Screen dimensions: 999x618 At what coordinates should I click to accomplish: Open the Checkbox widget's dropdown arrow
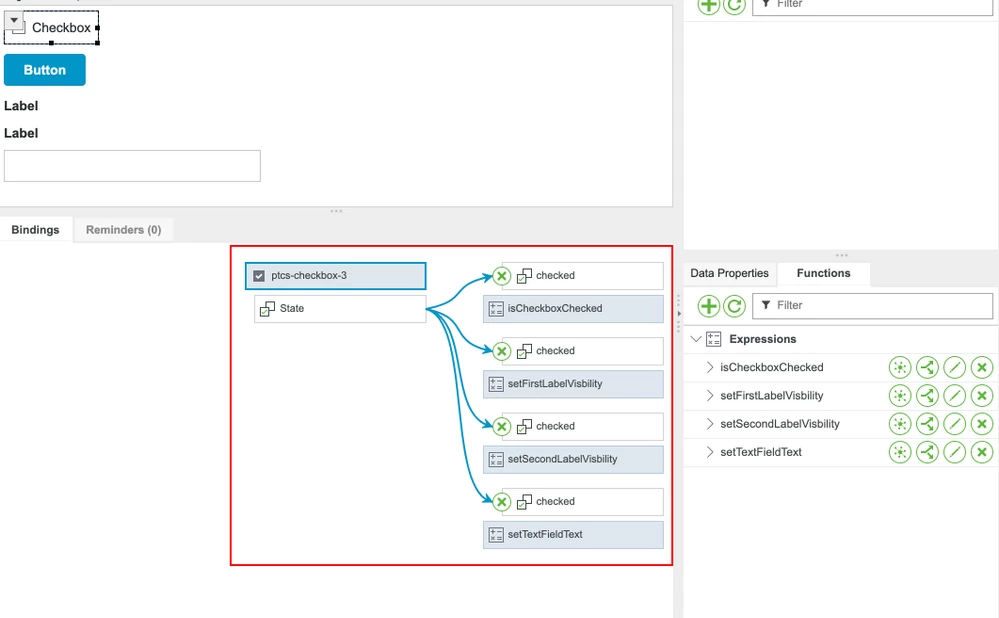point(14,20)
